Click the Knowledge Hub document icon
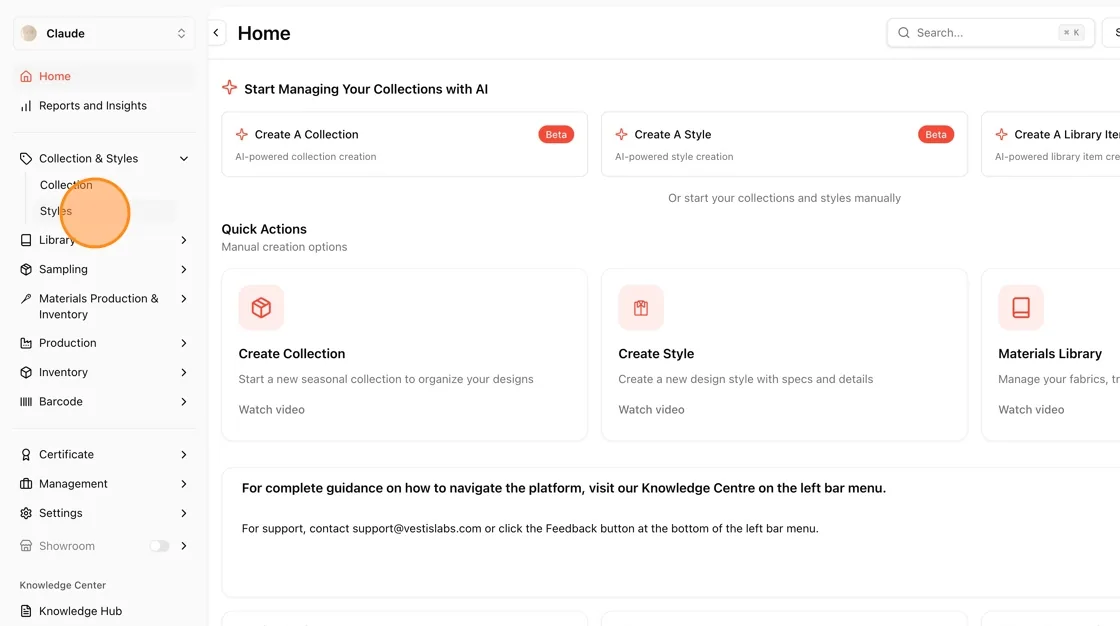Viewport: 1120px width, 626px height. [26, 611]
